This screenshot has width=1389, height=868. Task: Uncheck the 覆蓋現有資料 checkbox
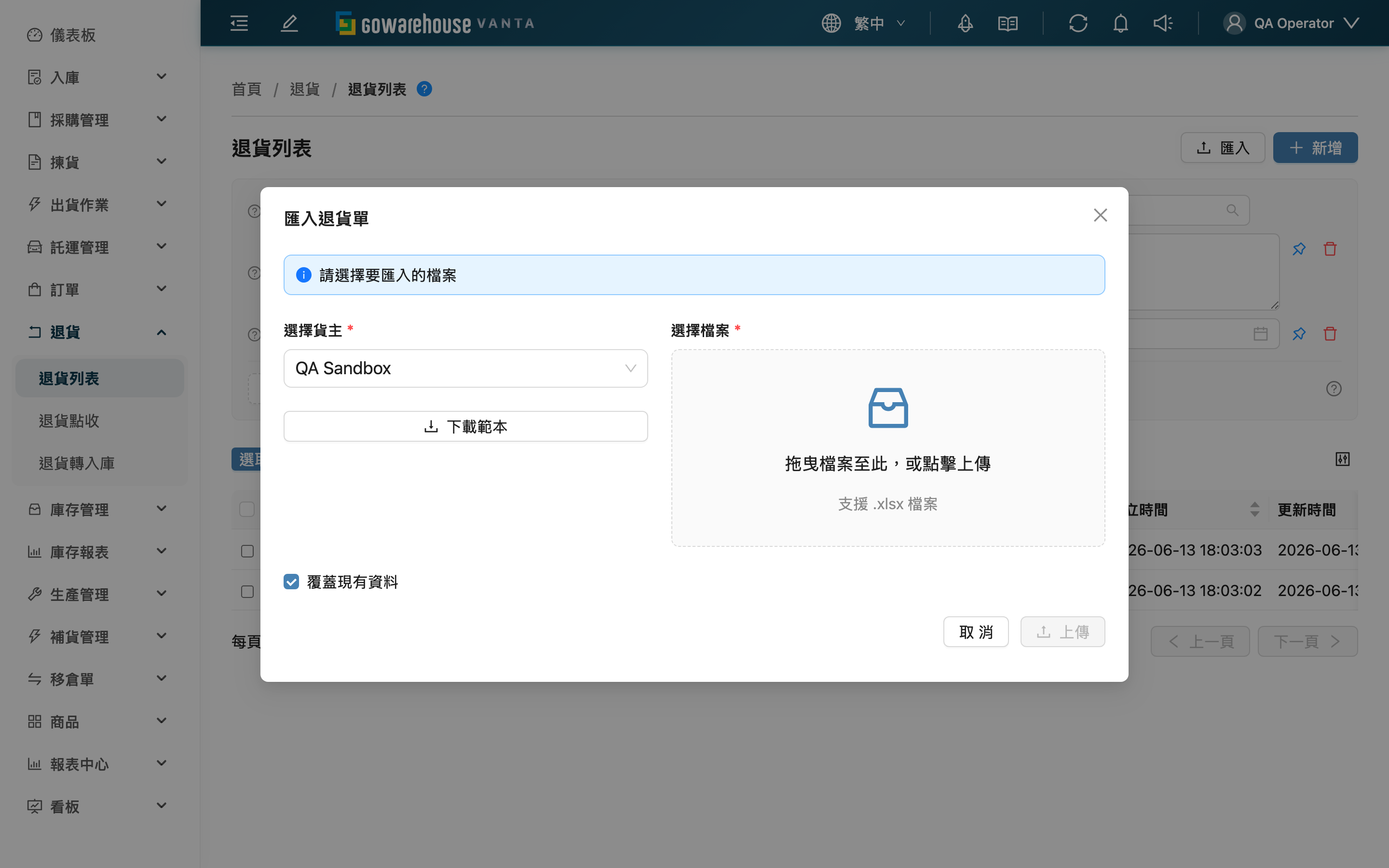pos(292,582)
